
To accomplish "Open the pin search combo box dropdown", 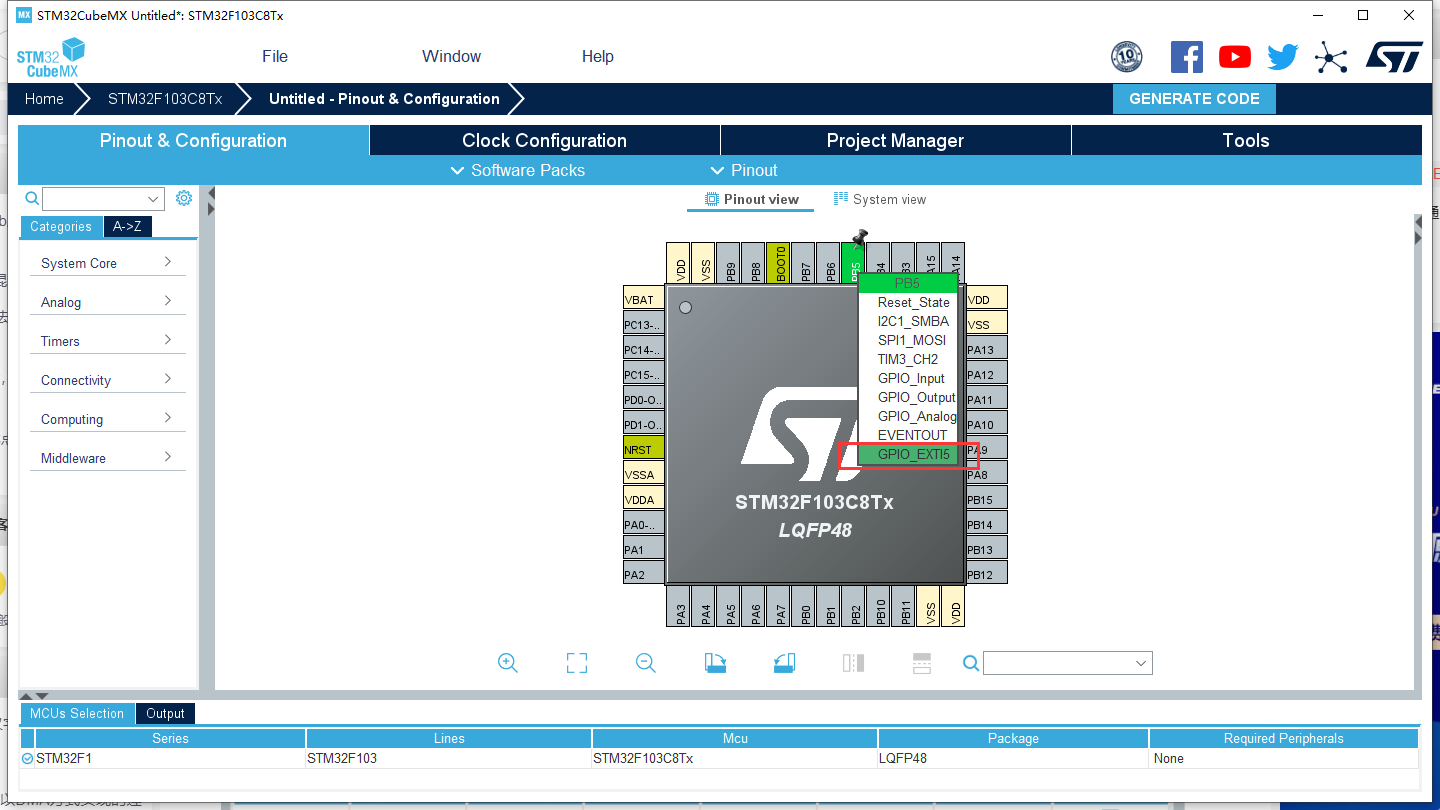I will (1141, 663).
